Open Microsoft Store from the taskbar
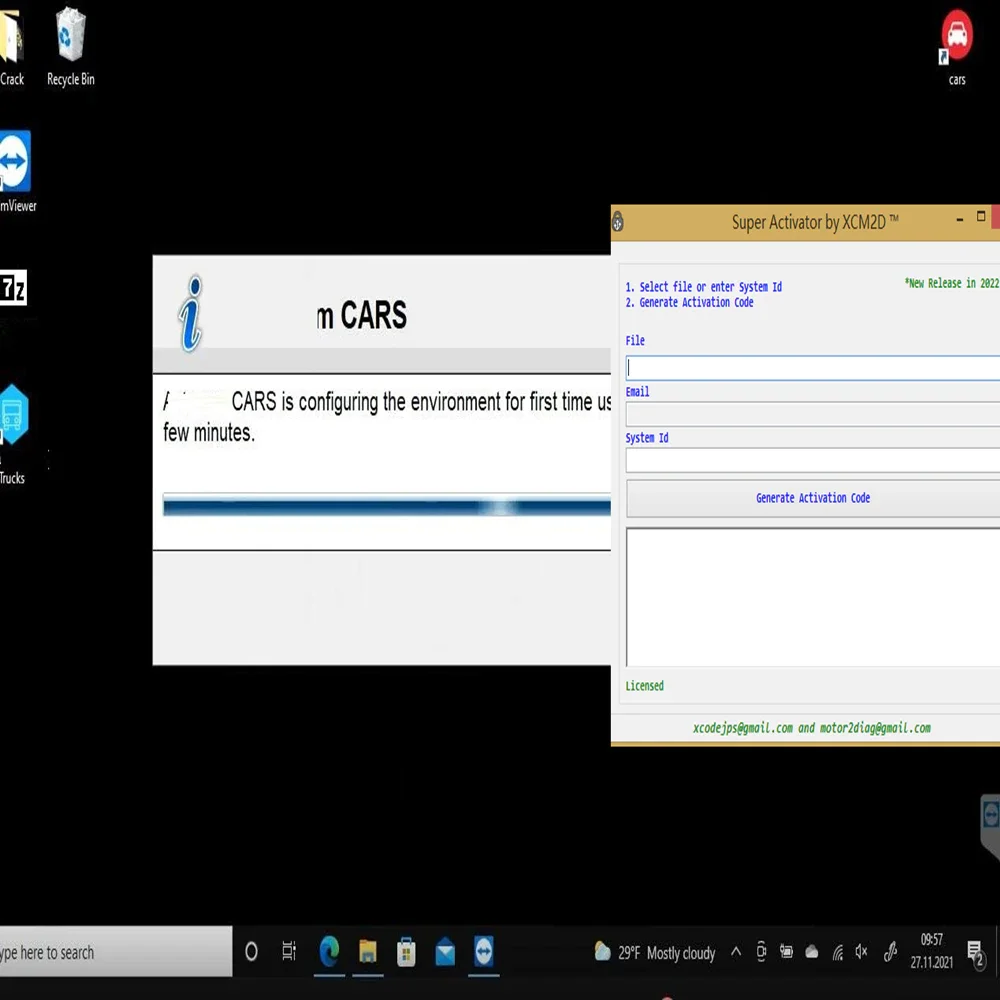This screenshot has width=1000, height=1000. [x=406, y=951]
